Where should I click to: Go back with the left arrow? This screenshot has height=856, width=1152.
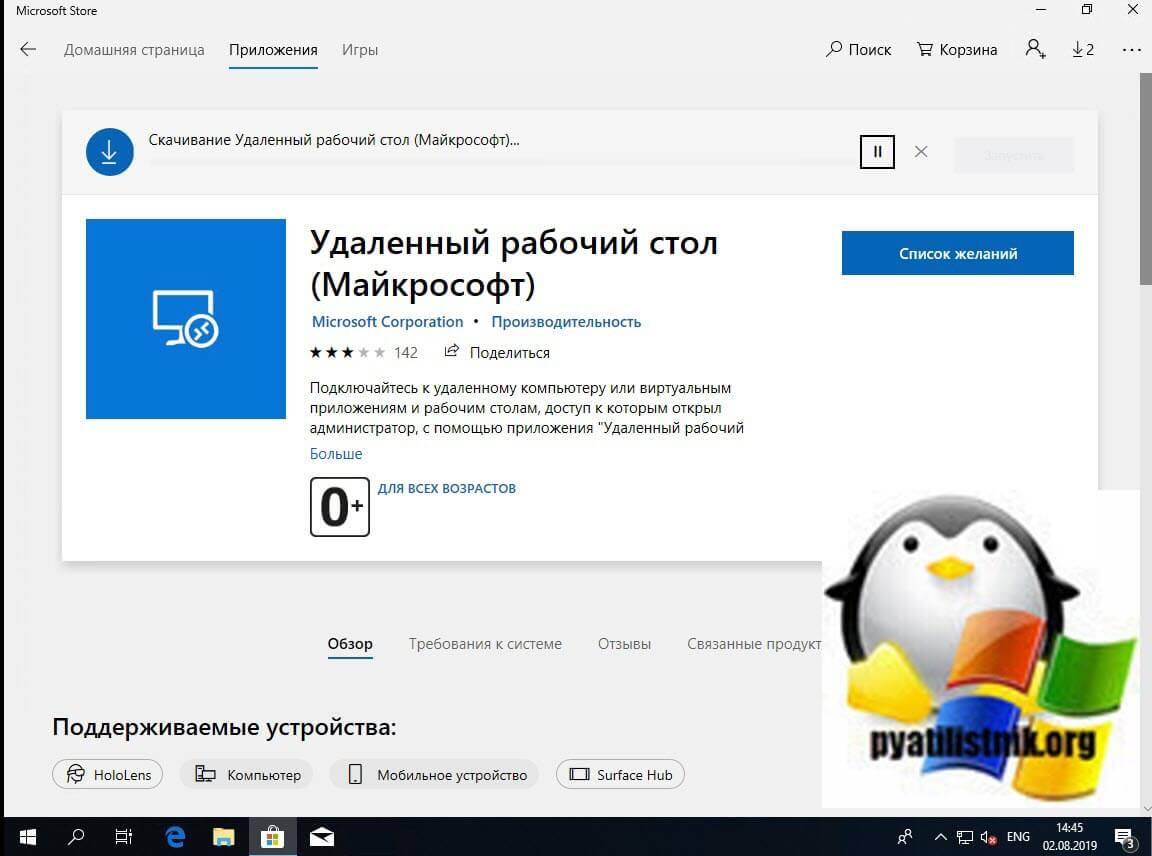click(x=28, y=49)
